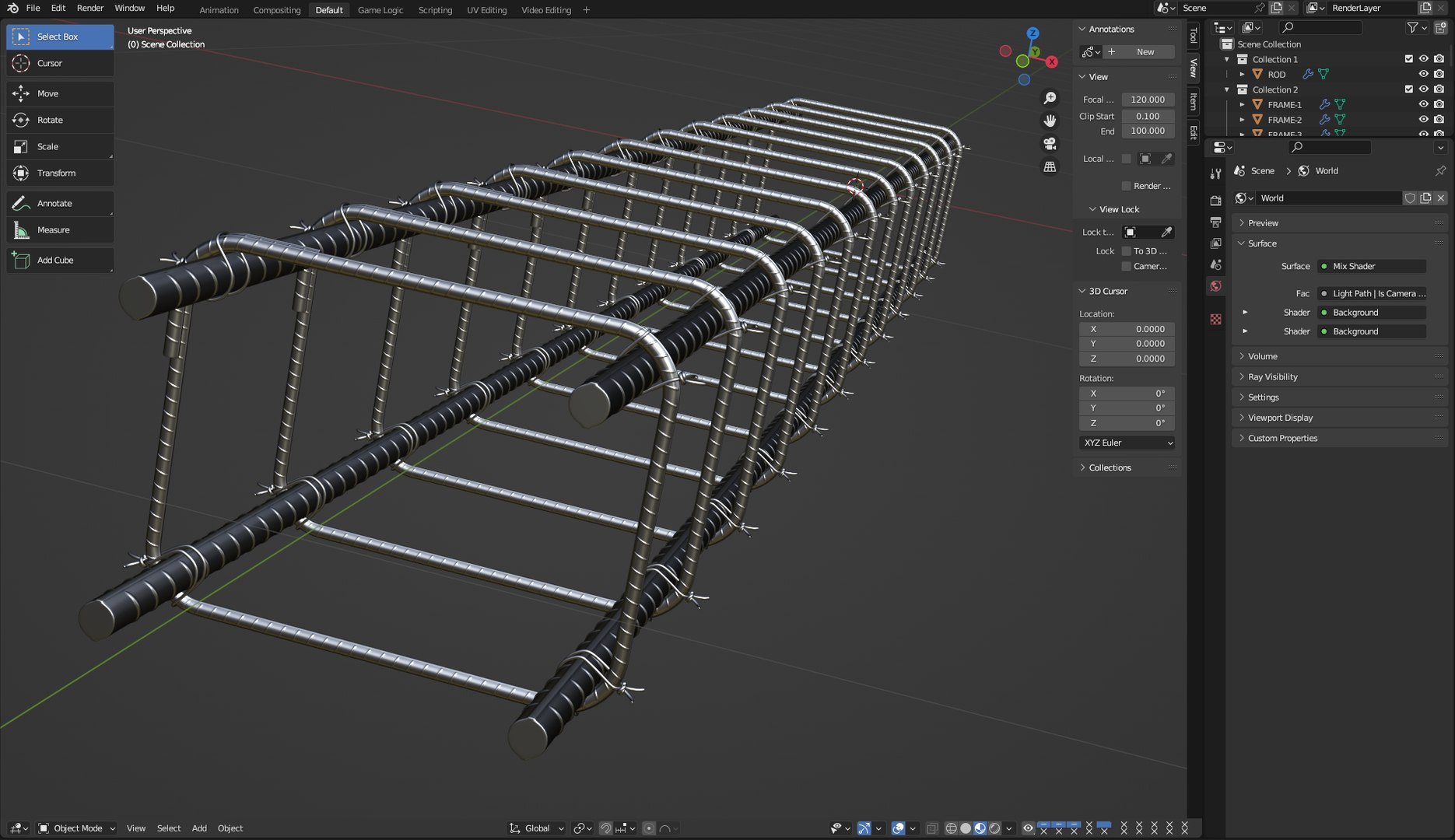The width and height of the screenshot is (1455, 840).
Task: Choose the Measure tool
Action: coord(60,229)
